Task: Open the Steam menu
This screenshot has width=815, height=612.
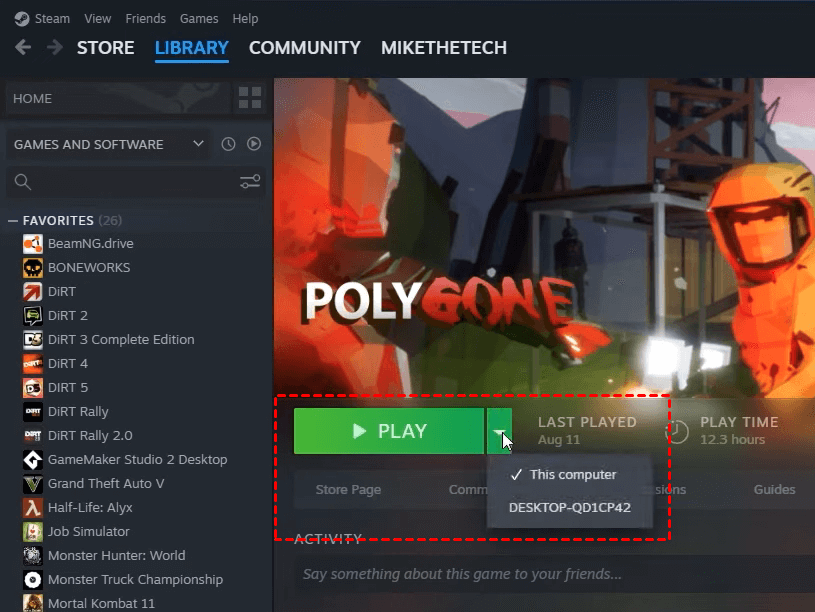Action: (52, 19)
